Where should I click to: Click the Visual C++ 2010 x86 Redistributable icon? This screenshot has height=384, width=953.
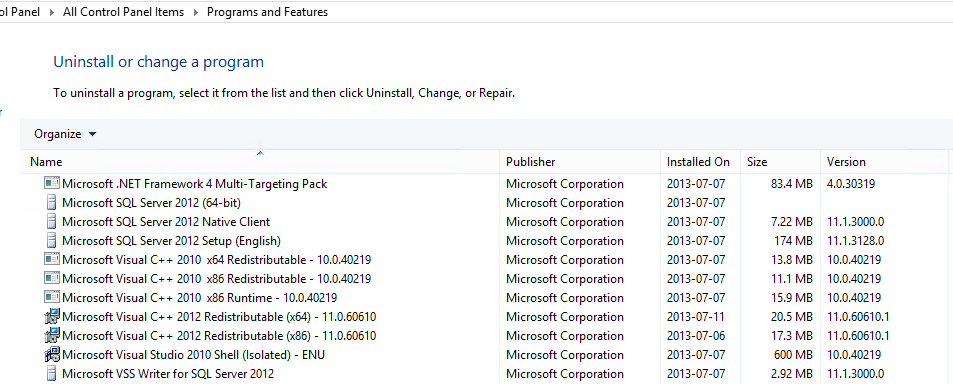coord(52,278)
